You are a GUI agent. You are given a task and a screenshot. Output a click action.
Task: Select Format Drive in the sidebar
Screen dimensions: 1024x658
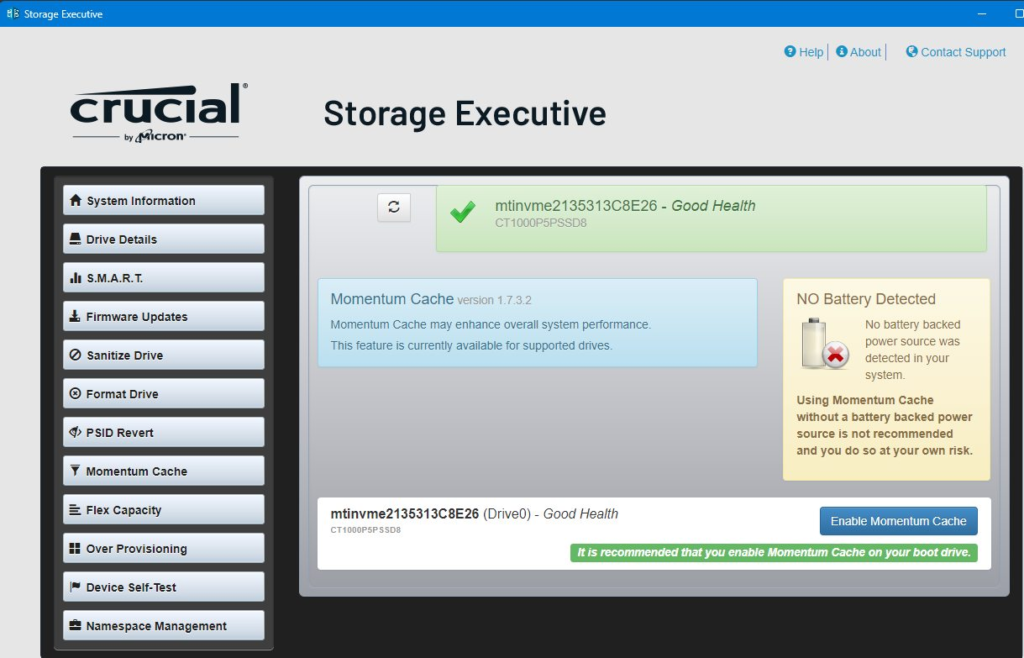[164, 393]
